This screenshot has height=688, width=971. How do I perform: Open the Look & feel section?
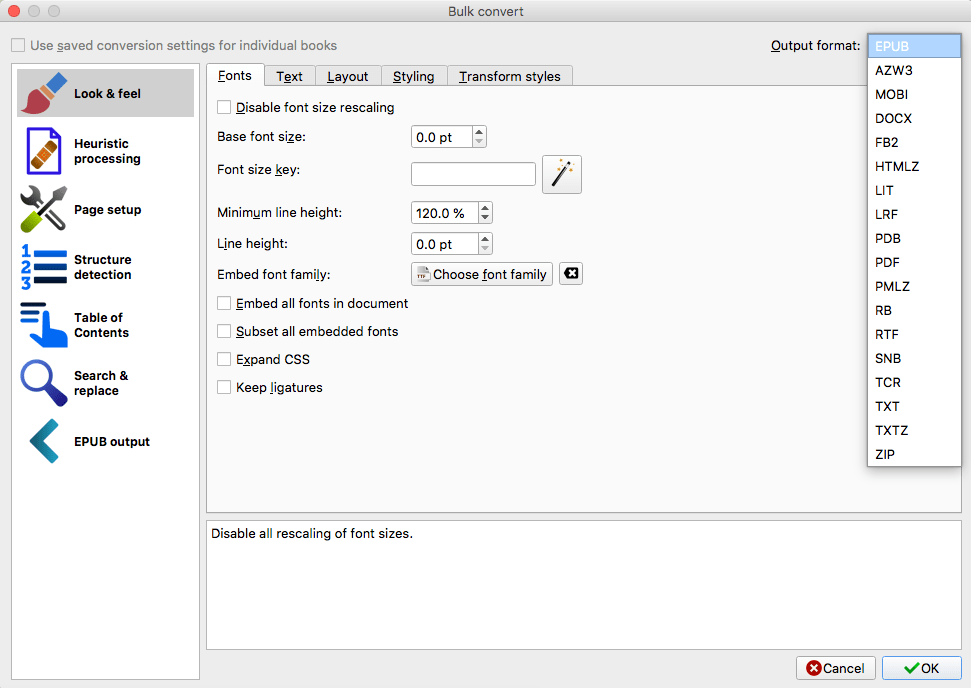click(x=105, y=93)
